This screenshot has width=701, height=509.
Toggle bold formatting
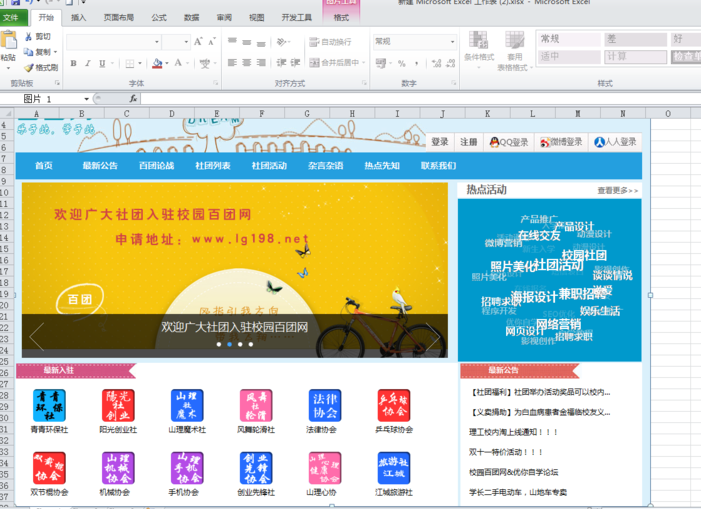(74, 63)
